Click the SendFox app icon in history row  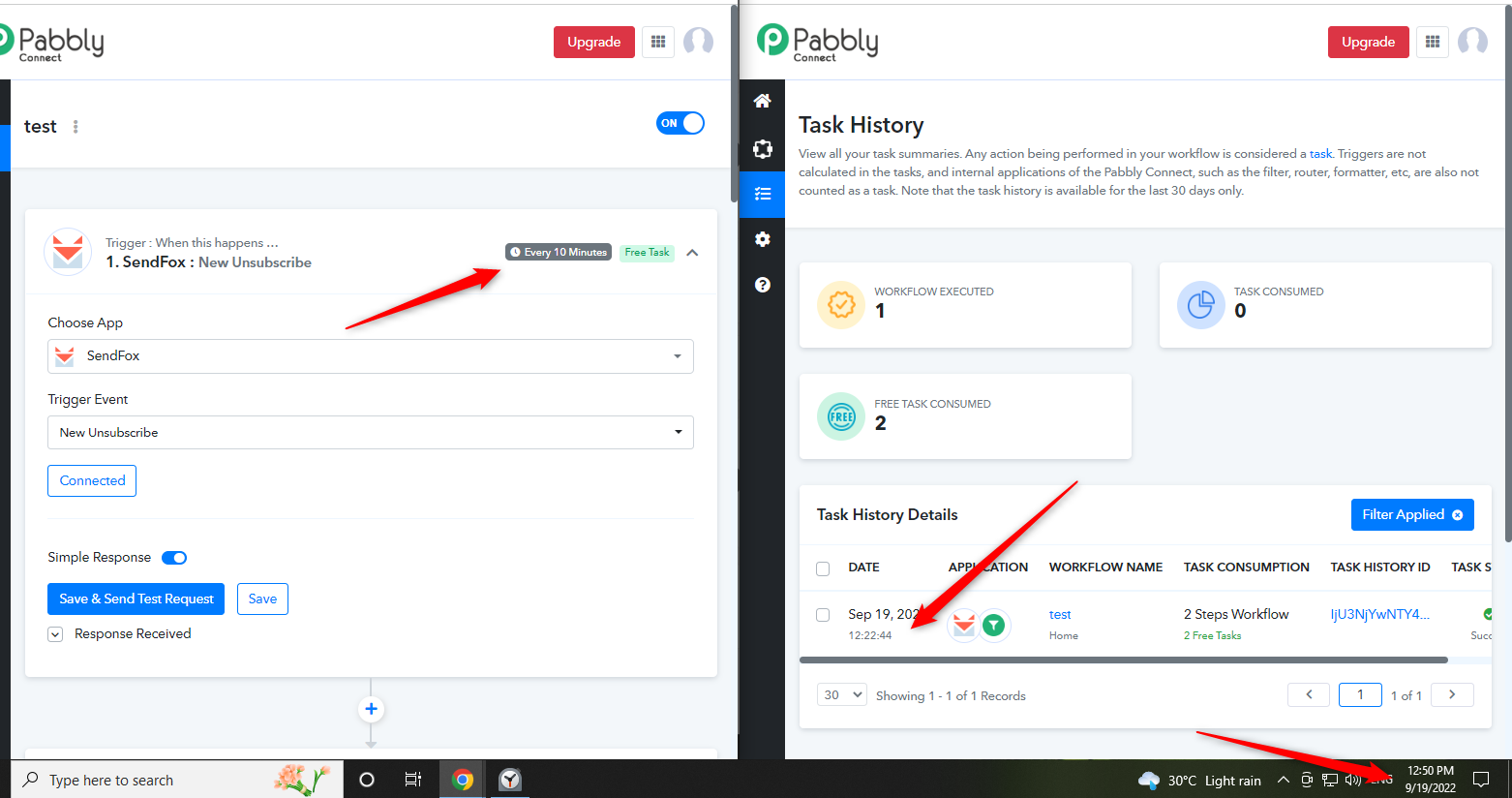964,626
